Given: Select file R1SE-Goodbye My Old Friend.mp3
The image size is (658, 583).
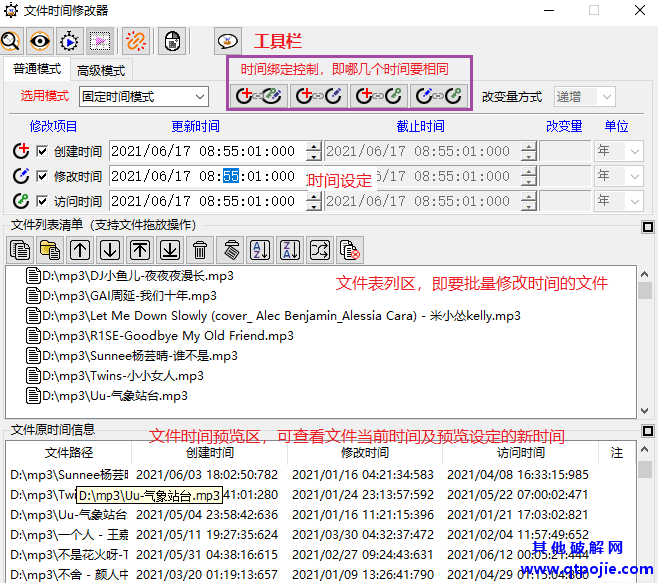Looking at the screenshot, I should [x=159, y=336].
